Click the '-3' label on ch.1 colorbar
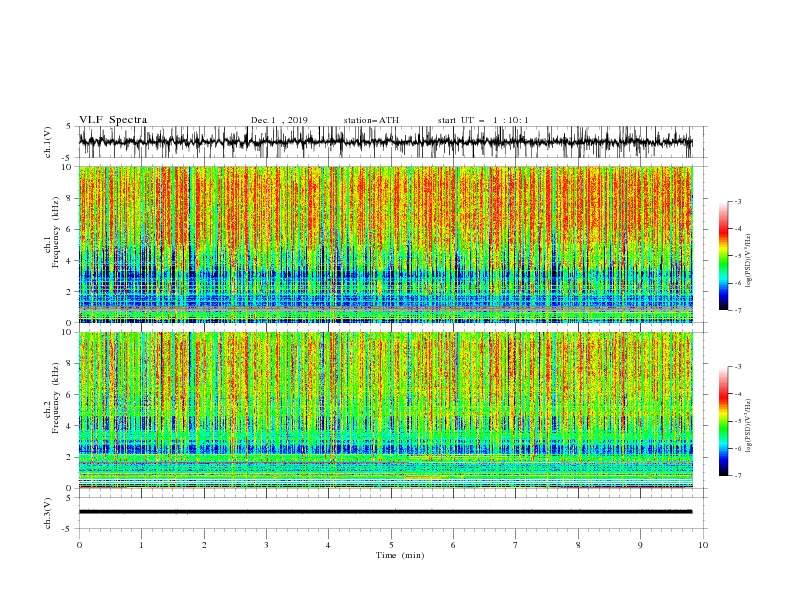The width and height of the screenshot is (792, 612). tap(738, 201)
